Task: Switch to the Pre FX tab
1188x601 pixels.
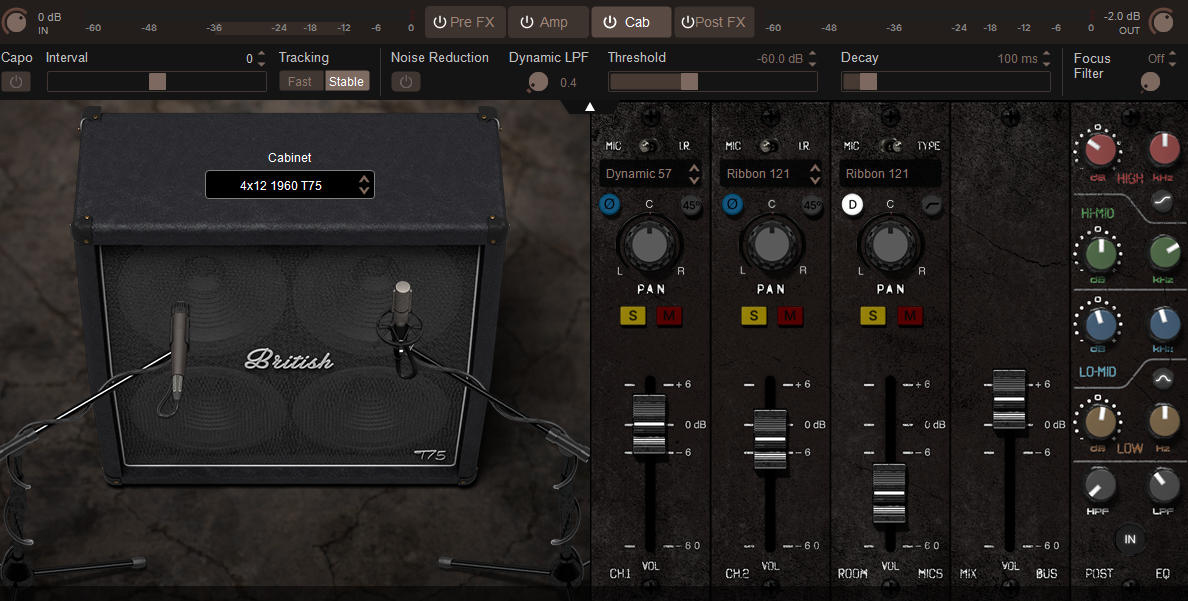Action: coord(464,22)
